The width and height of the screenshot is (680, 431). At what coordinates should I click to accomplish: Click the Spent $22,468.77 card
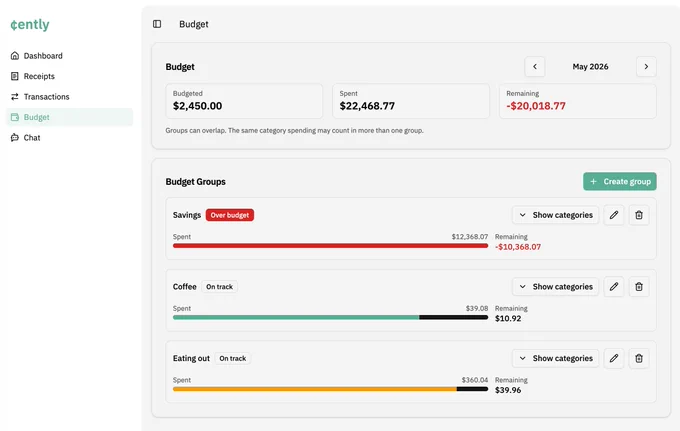[411, 101]
